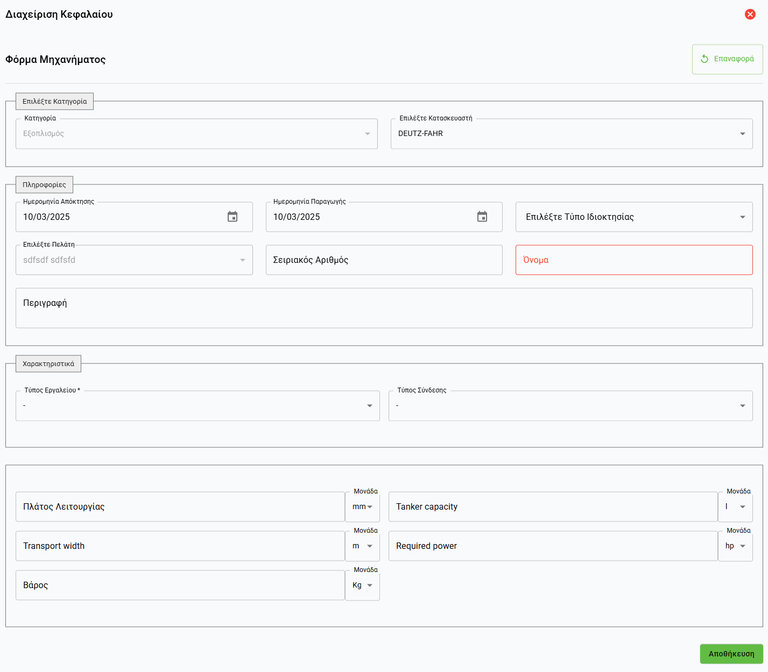The image size is (768, 672).
Task: Close the Διαχείριση Κεφαλαίου dialog
Action: (x=750, y=14)
